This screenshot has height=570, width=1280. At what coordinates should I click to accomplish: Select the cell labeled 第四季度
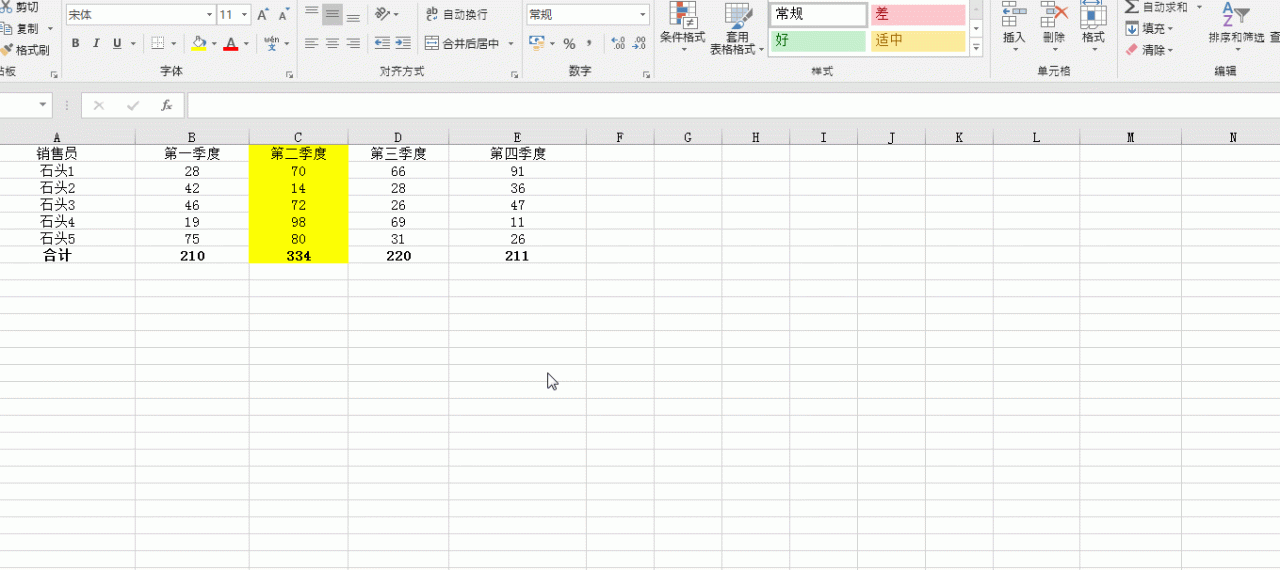click(517, 154)
